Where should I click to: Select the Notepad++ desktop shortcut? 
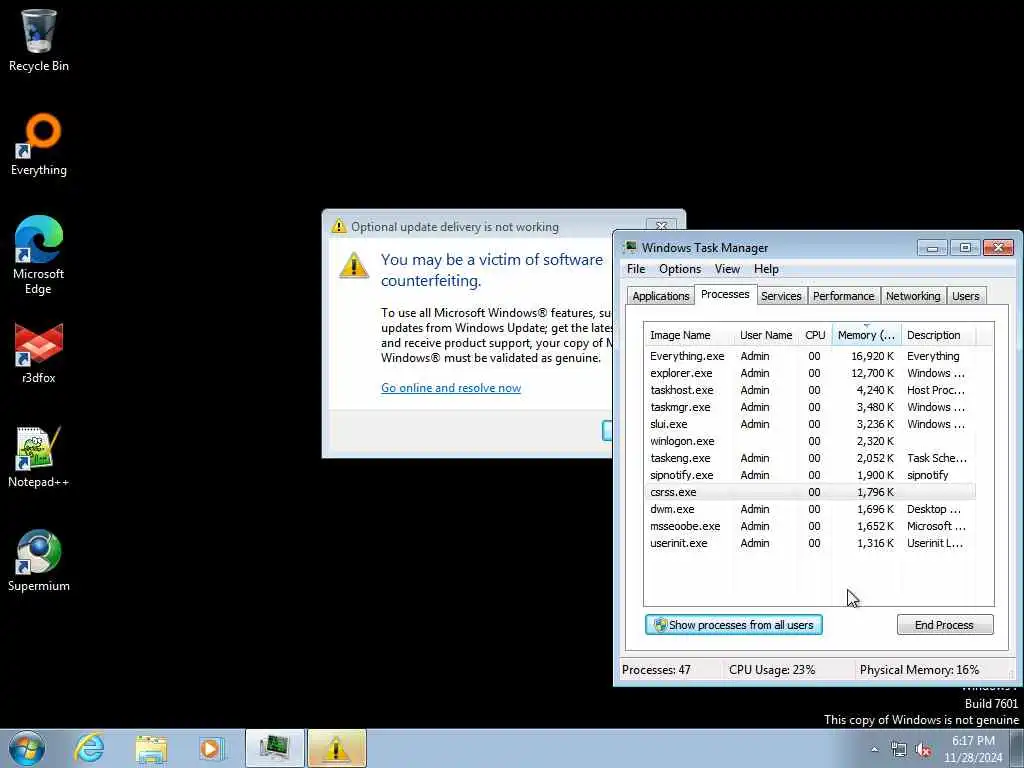(x=39, y=457)
